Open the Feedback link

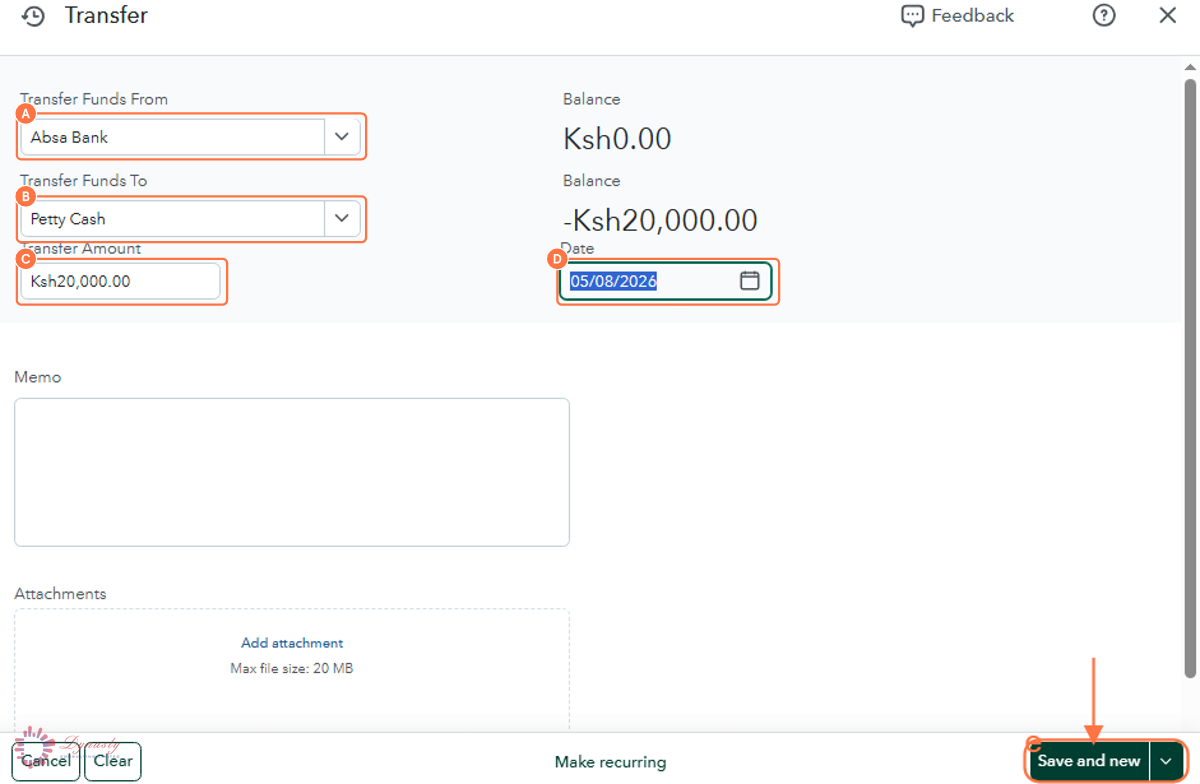[958, 16]
